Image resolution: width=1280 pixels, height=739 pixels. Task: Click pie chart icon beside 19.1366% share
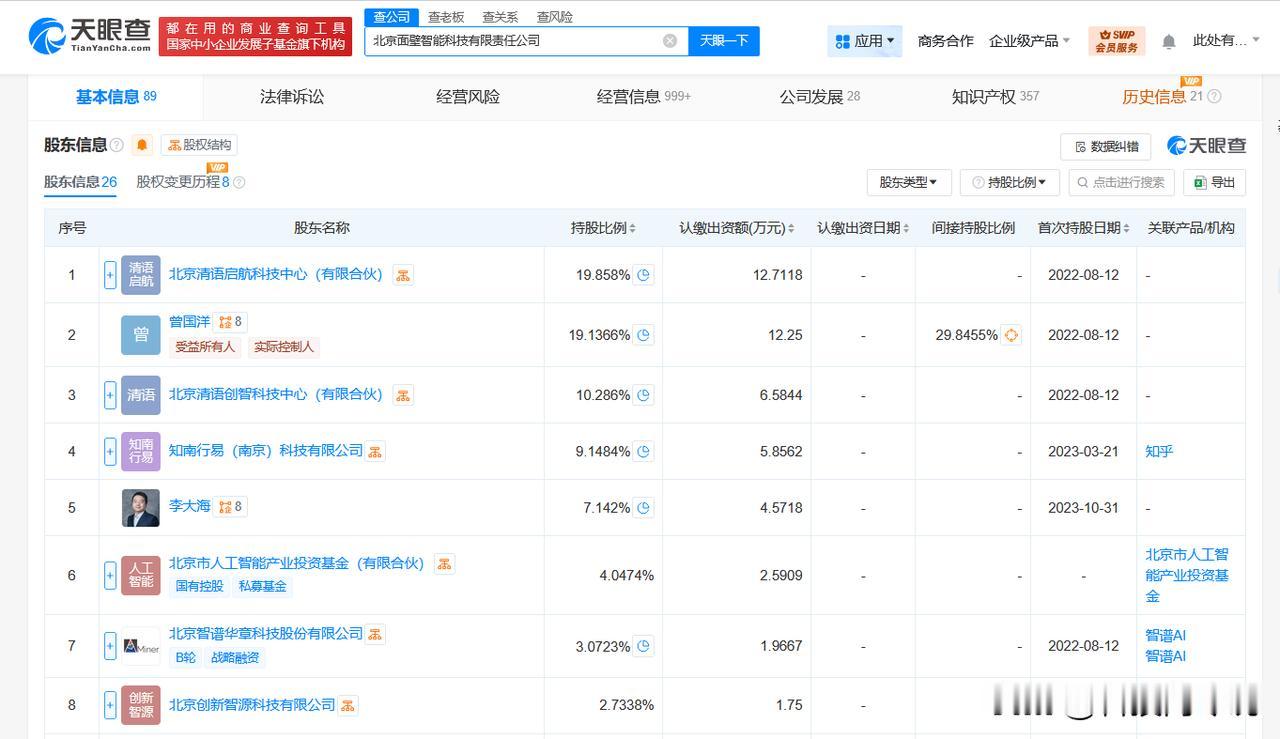[644, 335]
